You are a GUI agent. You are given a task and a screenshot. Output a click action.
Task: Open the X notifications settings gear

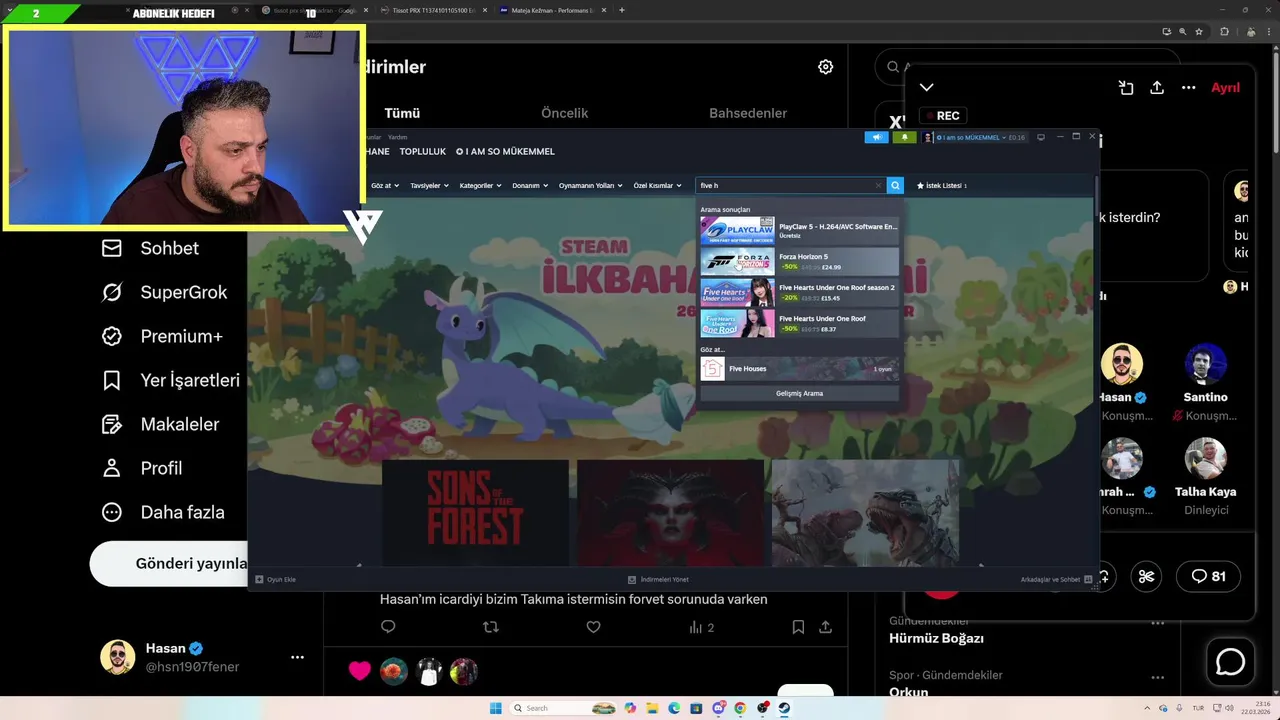tap(825, 67)
